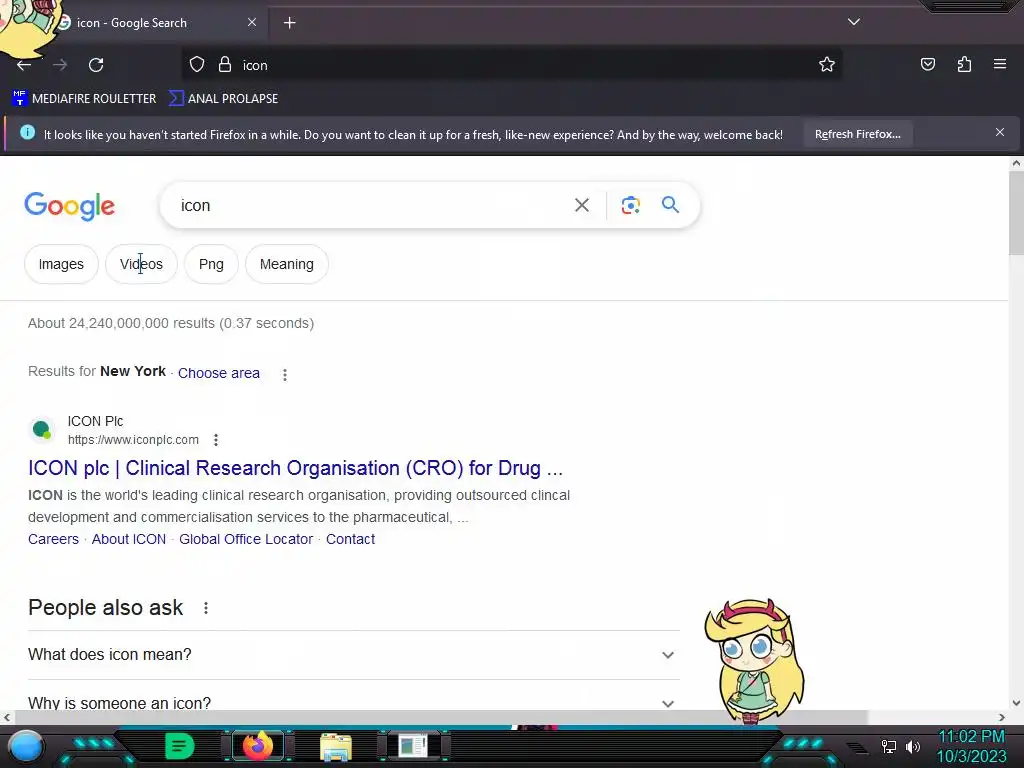Clear the search query with X
The height and width of the screenshot is (768, 1024).
pos(581,206)
